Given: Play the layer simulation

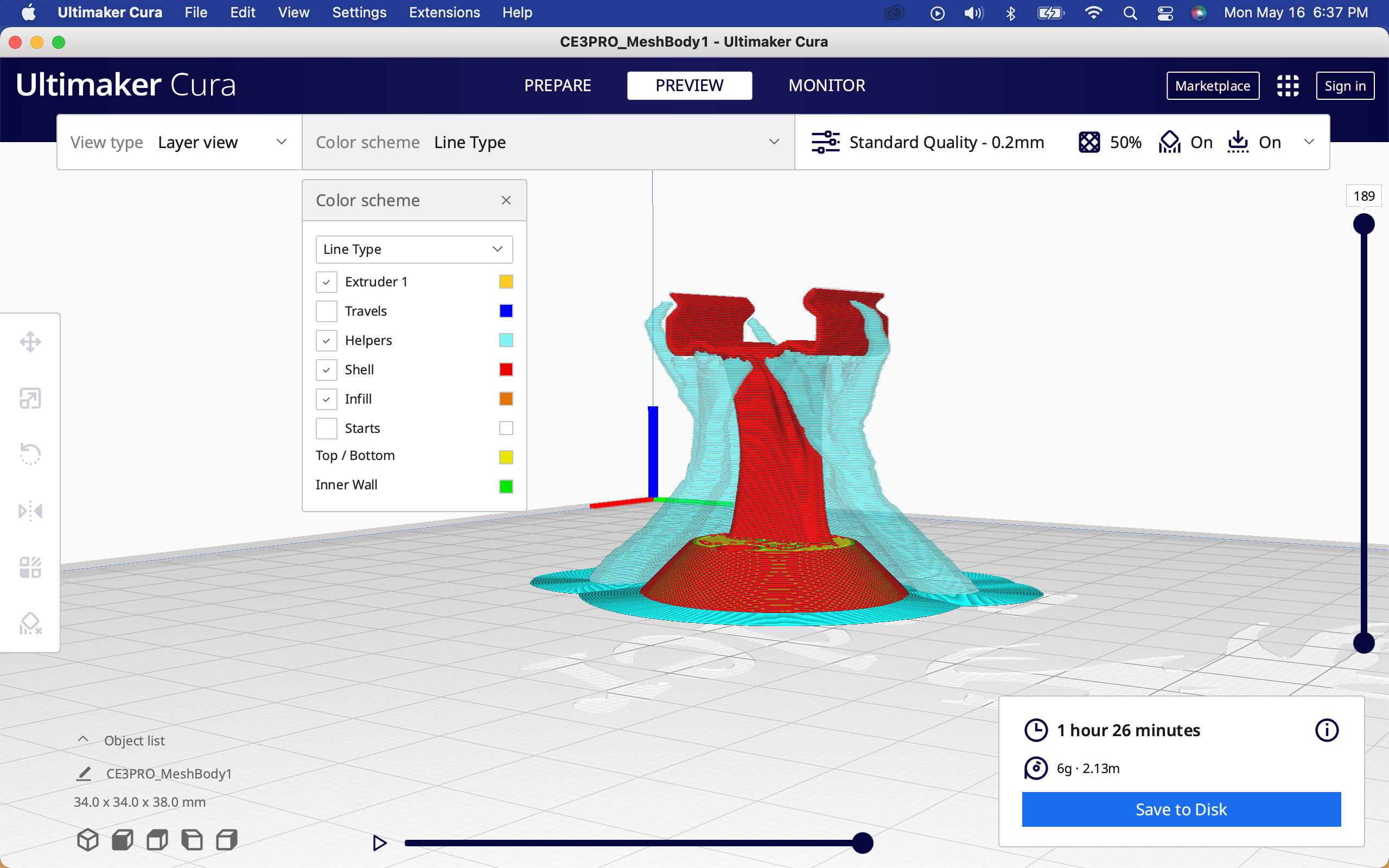Looking at the screenshot, I should click(x=379, y=843).
